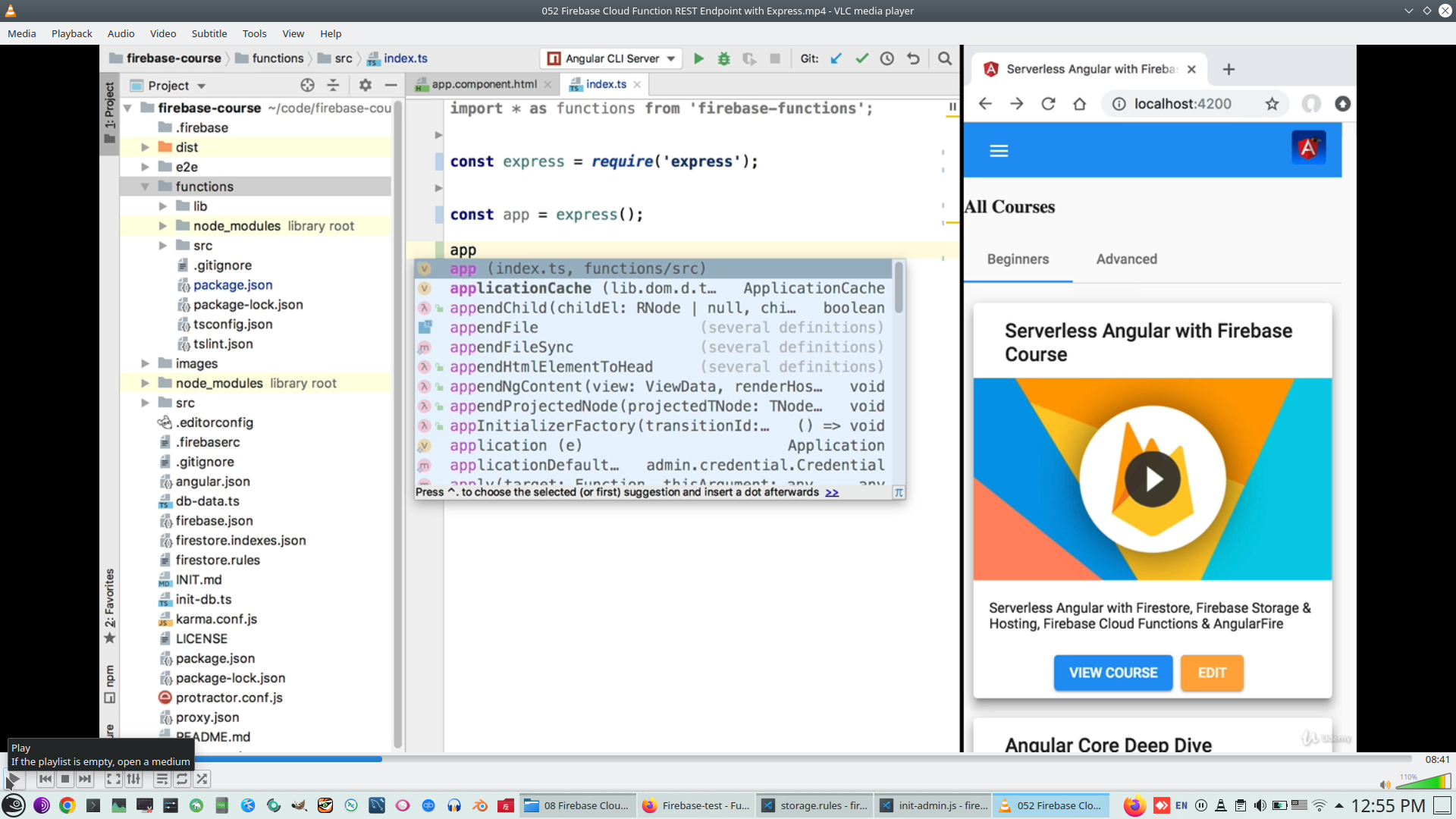The height and width of the screenshot is (819, 1456).
Task: Click the taskbar clock showing 12:55 PM
Action: pos(1388,805)
